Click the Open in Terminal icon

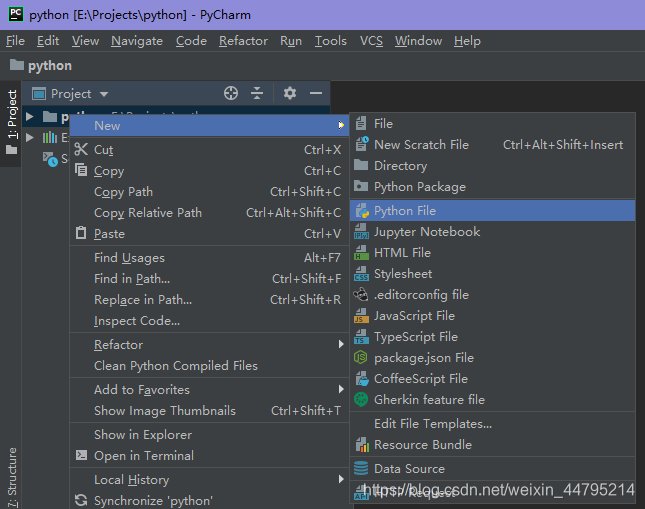coord(81,455)
